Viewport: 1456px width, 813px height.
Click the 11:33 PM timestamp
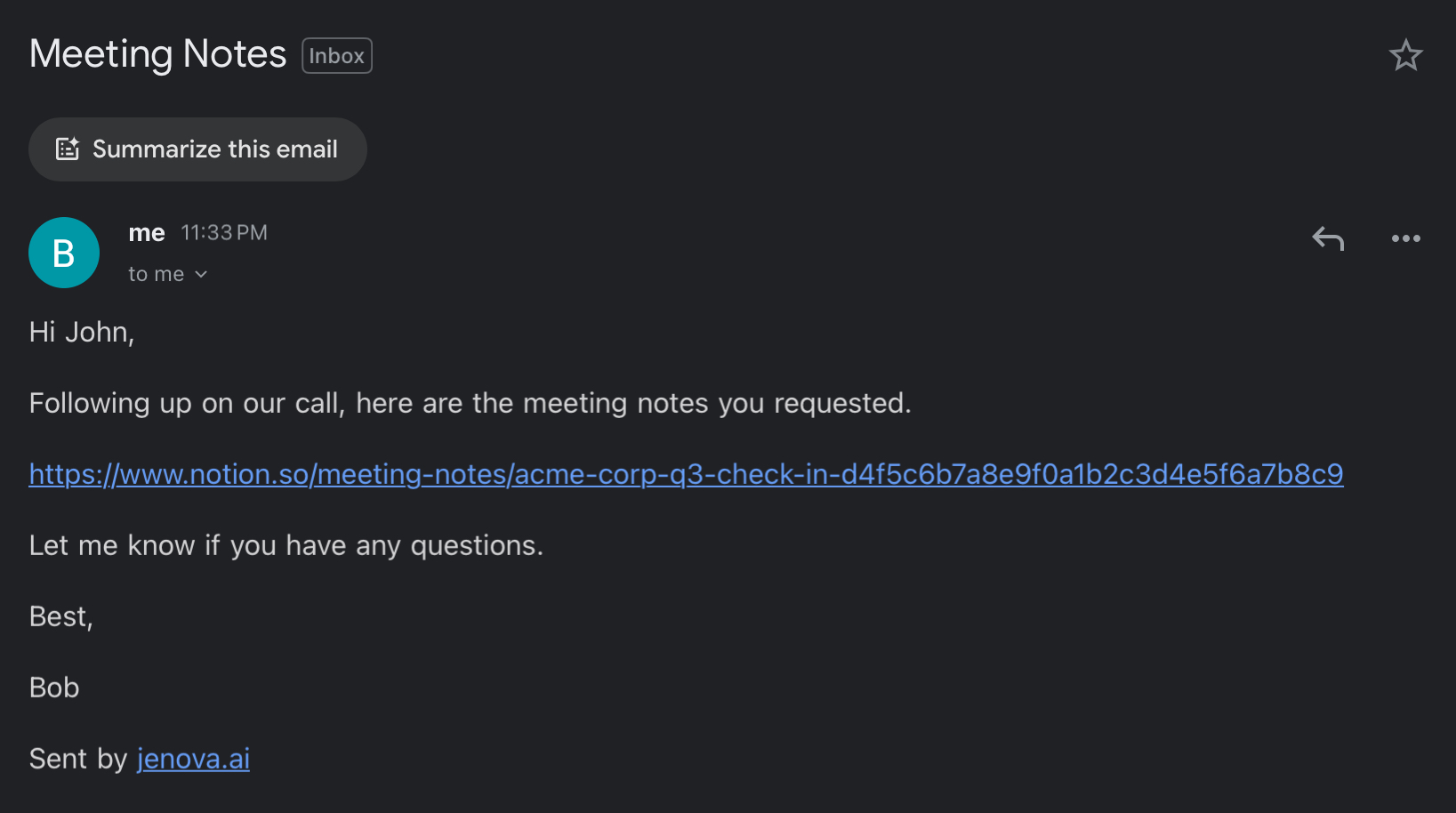coord(223,233)
